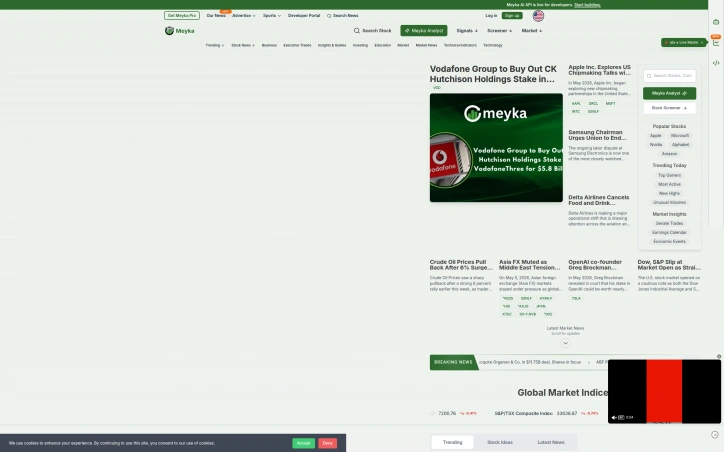Viewport: 724px width, 452px height.
Task: Open the Insights & Guides category
Action: pyautogui.click(x=332, y=45)
